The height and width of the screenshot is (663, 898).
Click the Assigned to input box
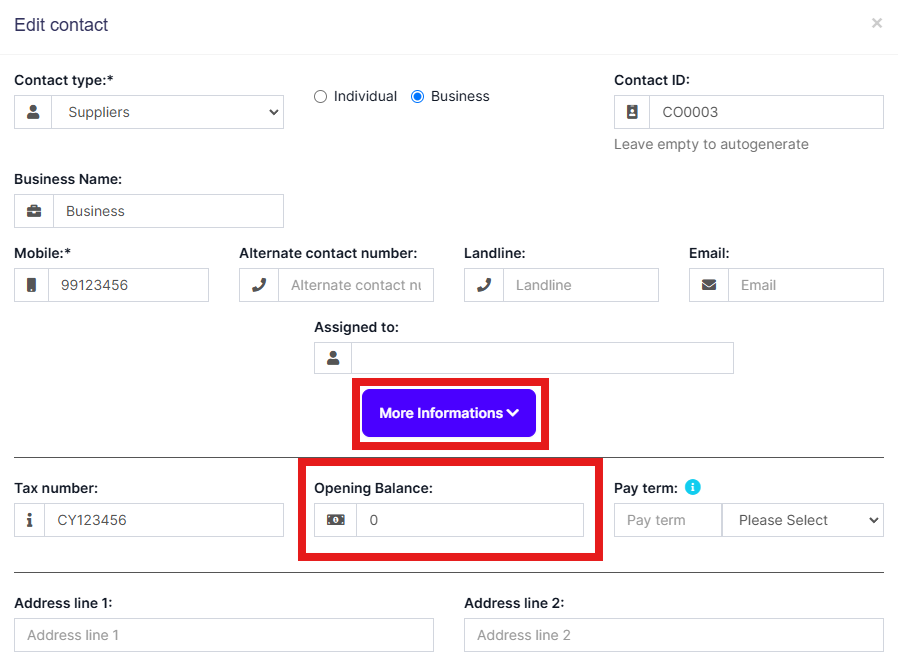coord(542,358)
